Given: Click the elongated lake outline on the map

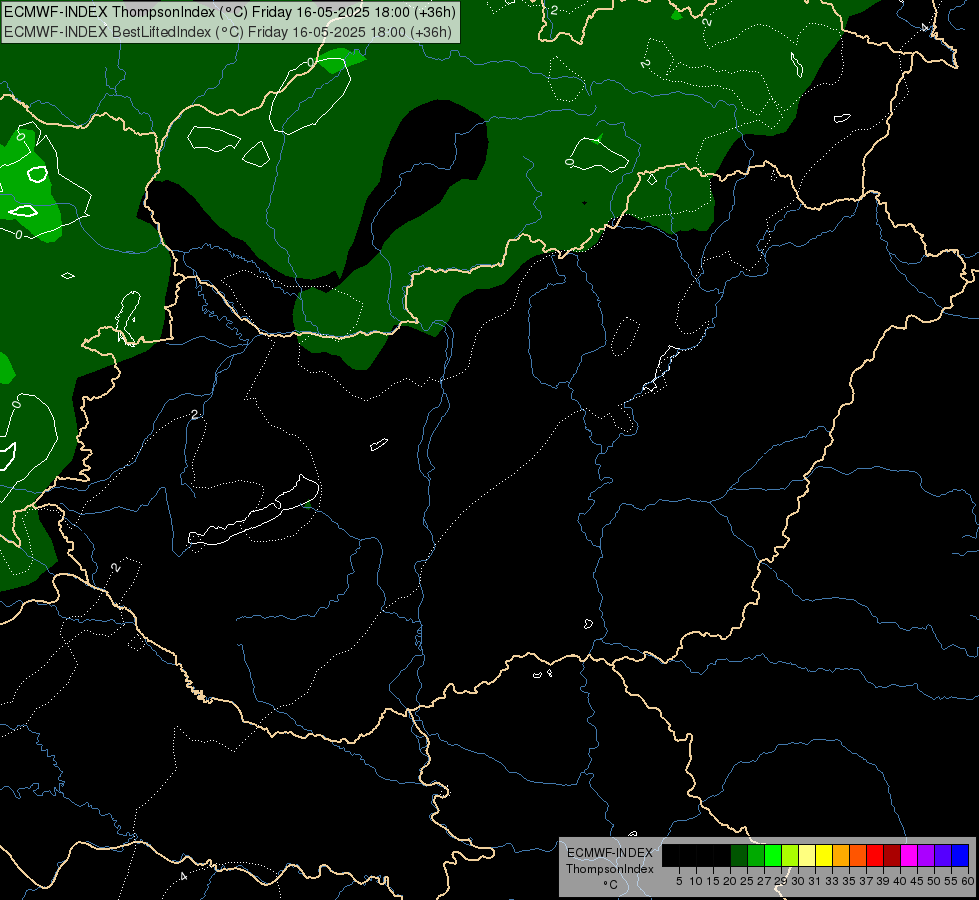Looking at the screenshot, I should (254, 510).
